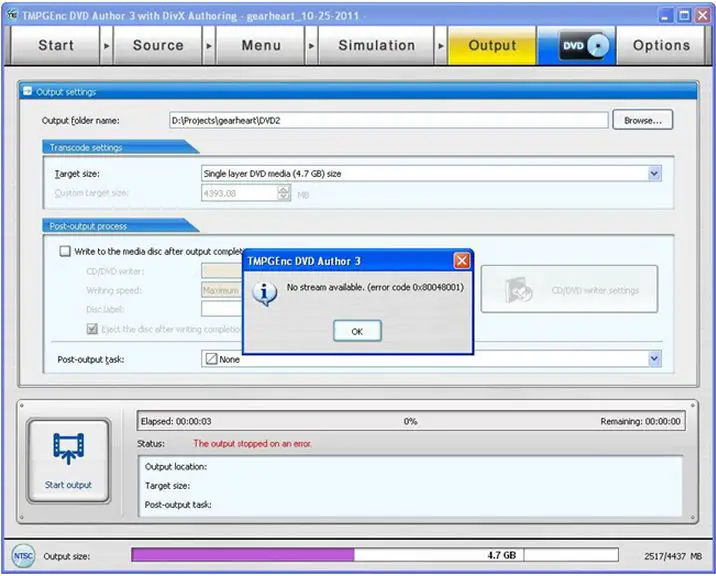Open the Target size dropdown
Image resolution: width=716 pixels, height=576 pixels.
coord(654,174)
